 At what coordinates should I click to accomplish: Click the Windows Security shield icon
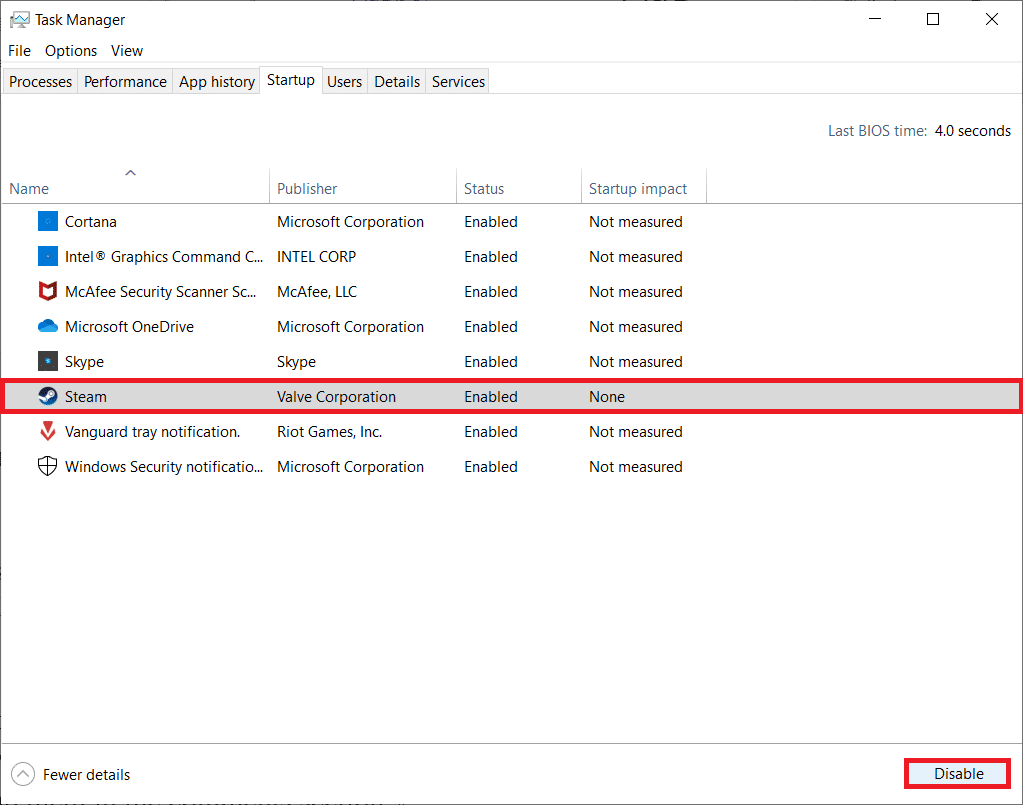pyautogui.click(x=48, y=466)
